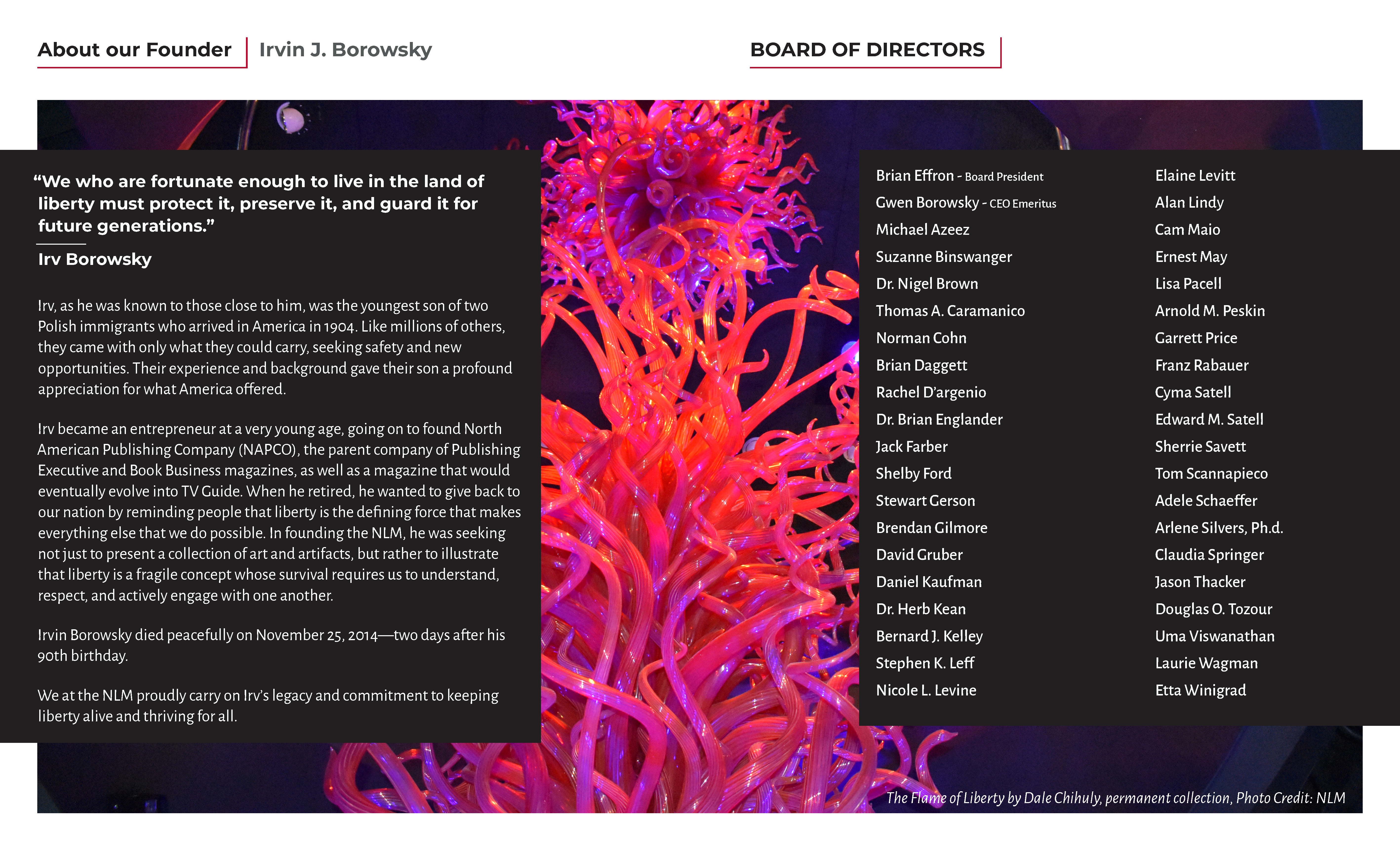Screen dimensions: 1400x850
Task: Select Lisa Pacell
Action: point(1188,283)
